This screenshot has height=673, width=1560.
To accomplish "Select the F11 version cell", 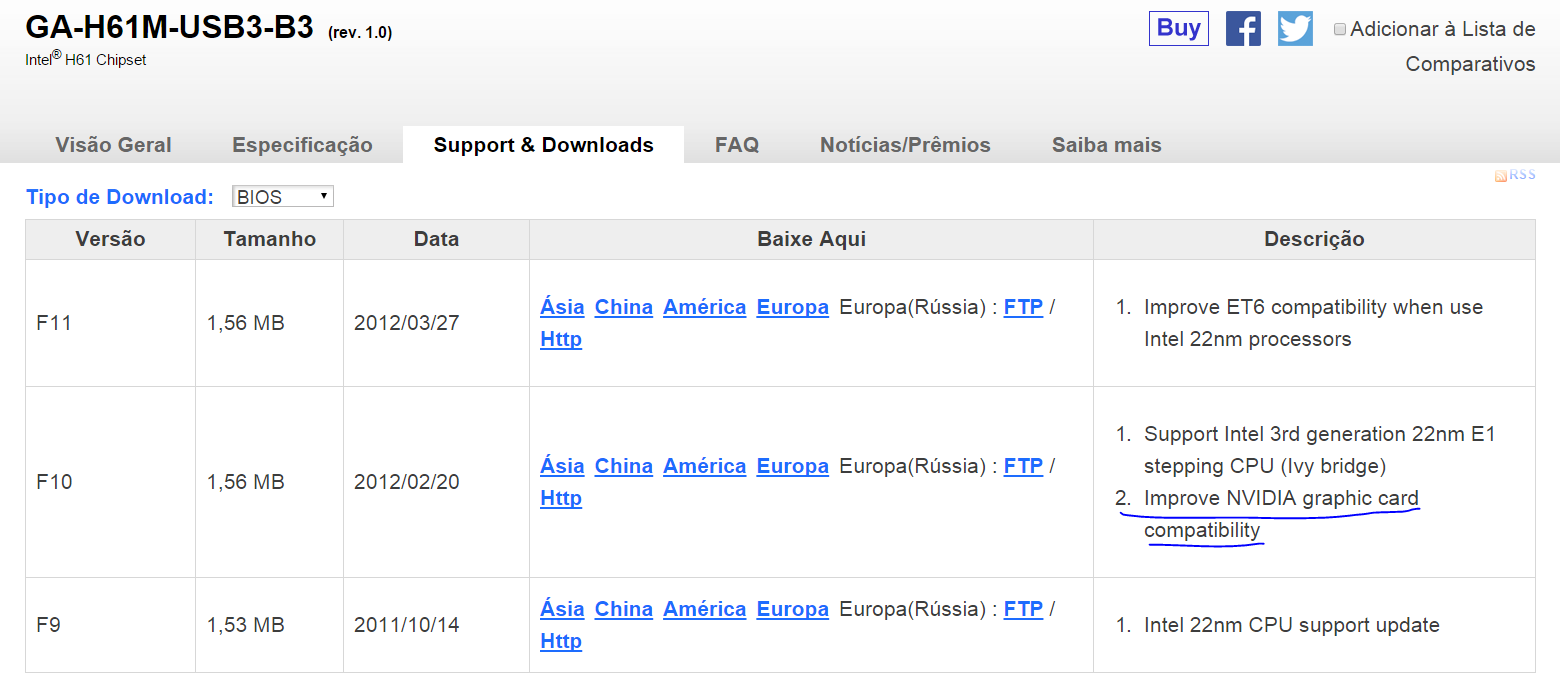I will point(110,323).
